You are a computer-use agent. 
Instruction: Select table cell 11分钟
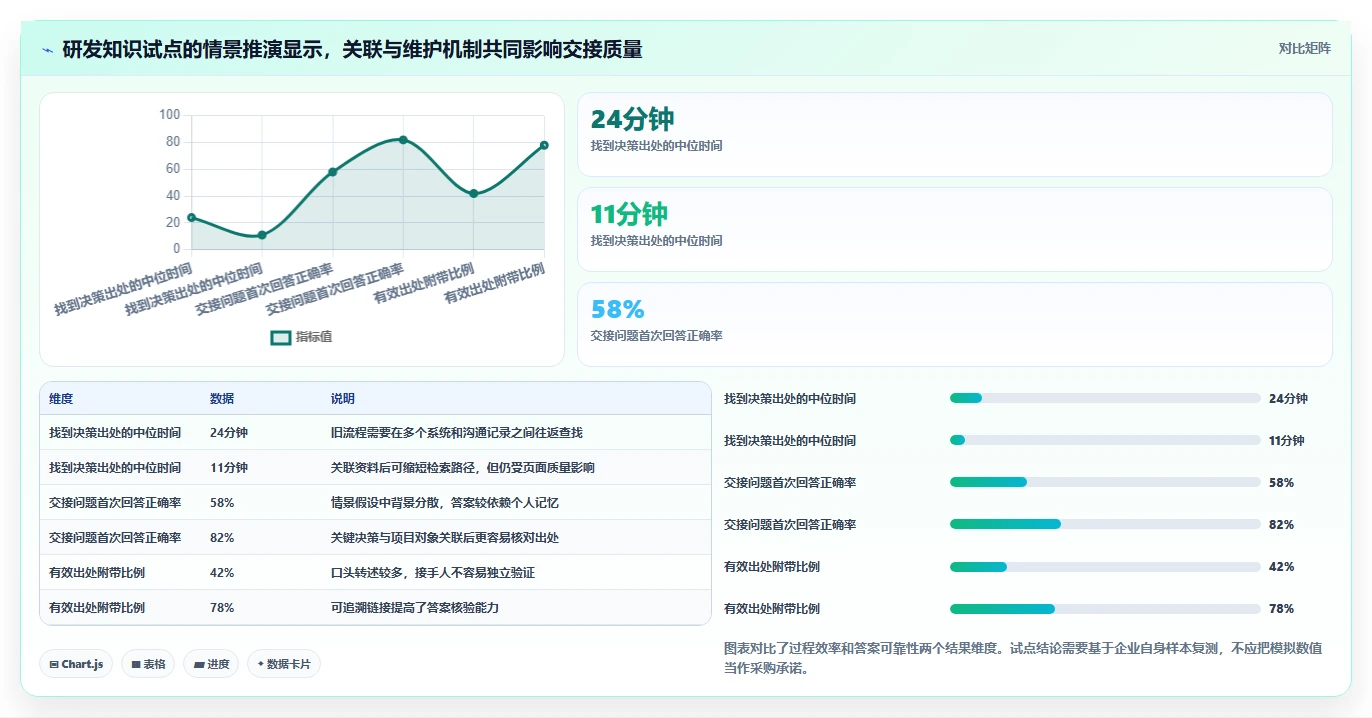tap(229, 468)
